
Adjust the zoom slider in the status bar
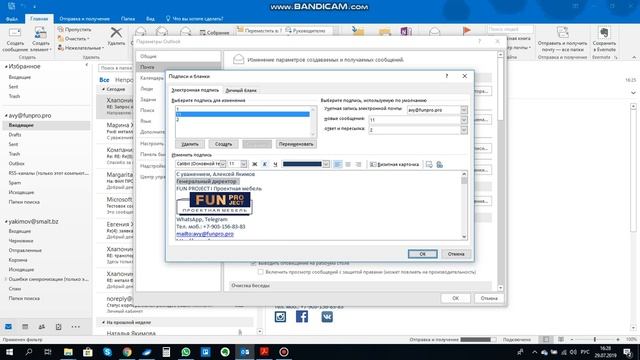[x=595, y=340]
